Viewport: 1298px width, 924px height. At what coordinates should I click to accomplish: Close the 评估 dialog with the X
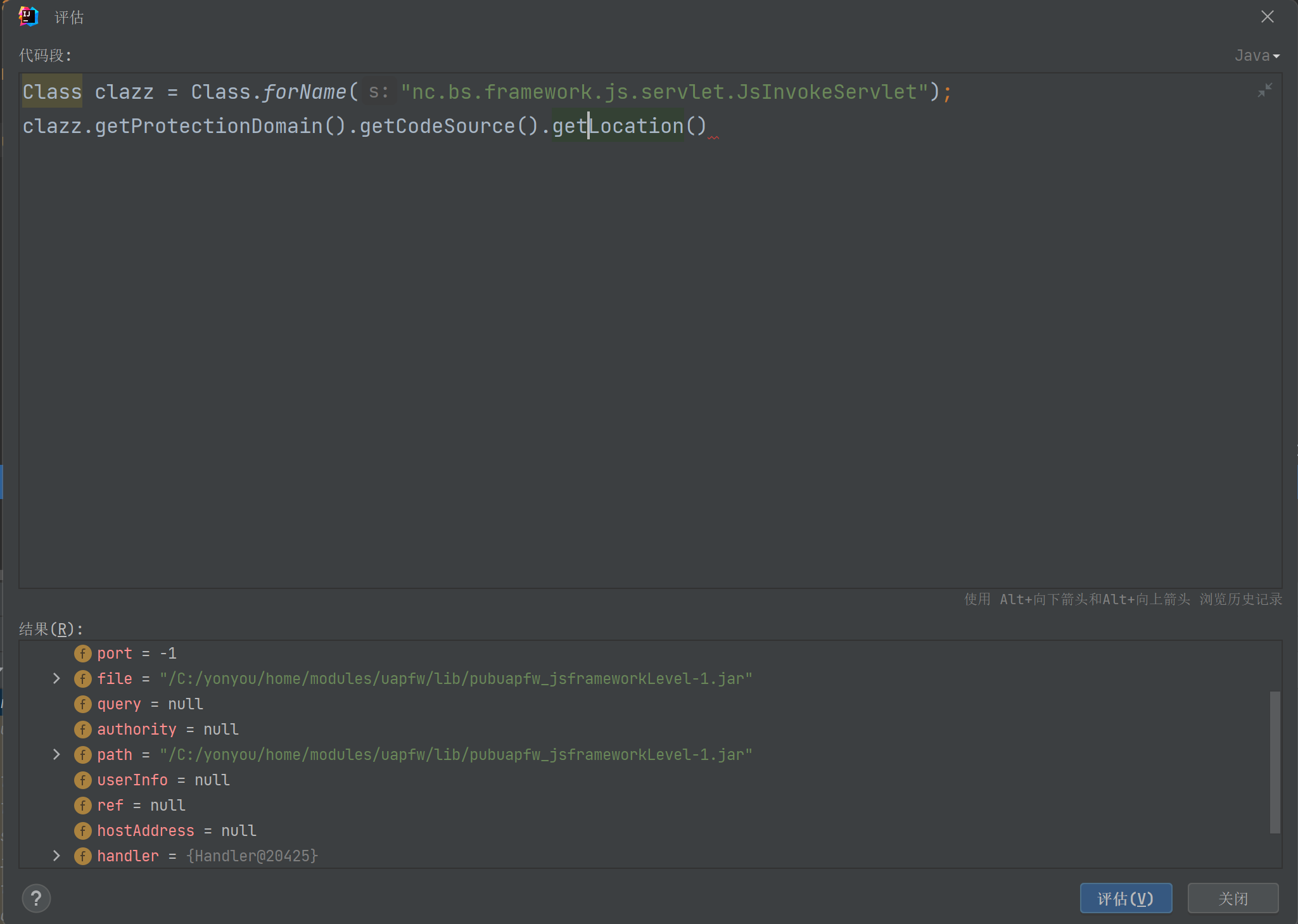point(1267,16)
